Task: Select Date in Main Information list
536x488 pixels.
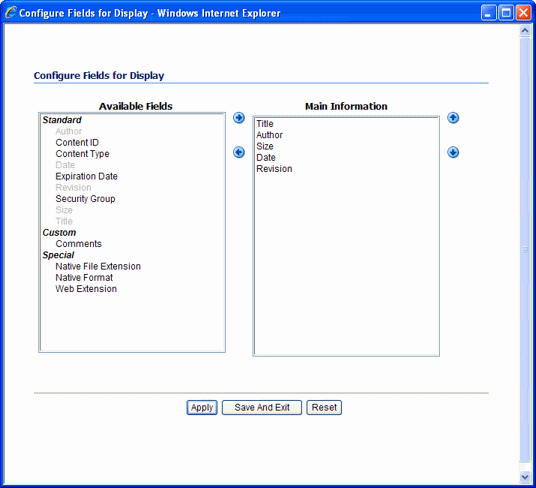Action: coord(266,158)
